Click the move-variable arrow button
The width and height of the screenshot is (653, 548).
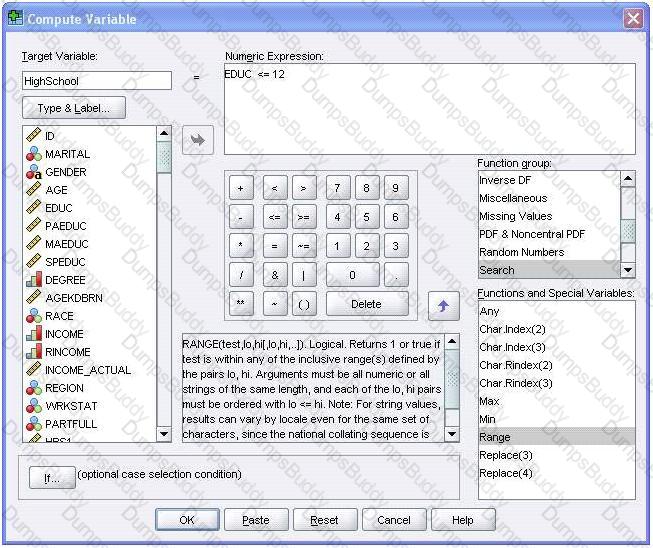click(x=198, y=140)
